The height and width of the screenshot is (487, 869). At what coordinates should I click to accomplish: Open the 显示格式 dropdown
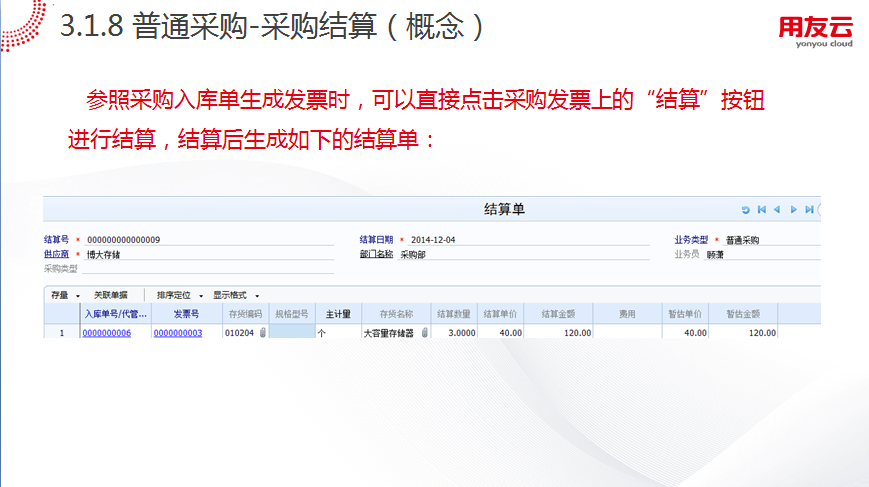[236, 295]
